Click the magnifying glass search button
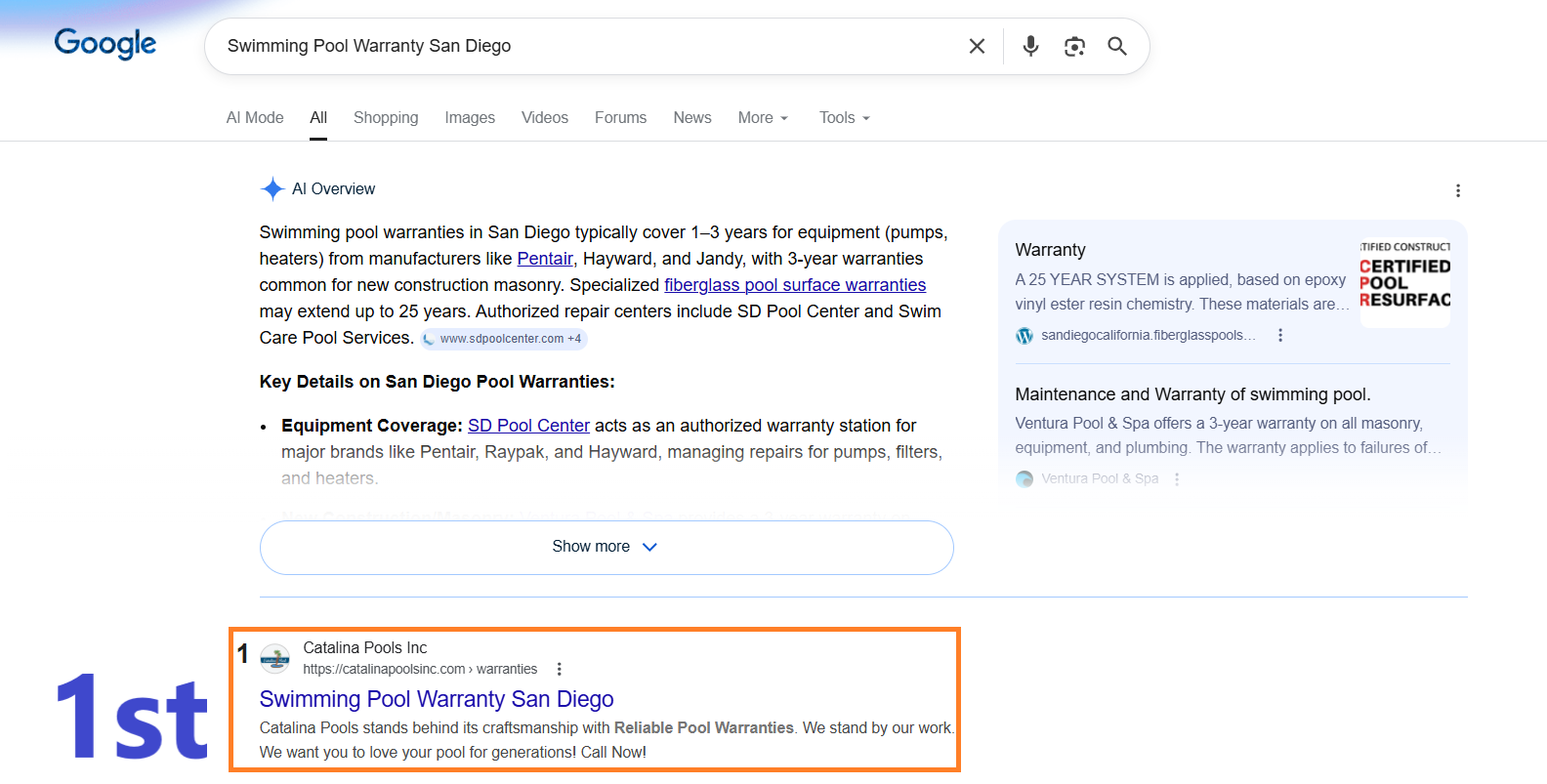1547x784 pixels. 1117,46
